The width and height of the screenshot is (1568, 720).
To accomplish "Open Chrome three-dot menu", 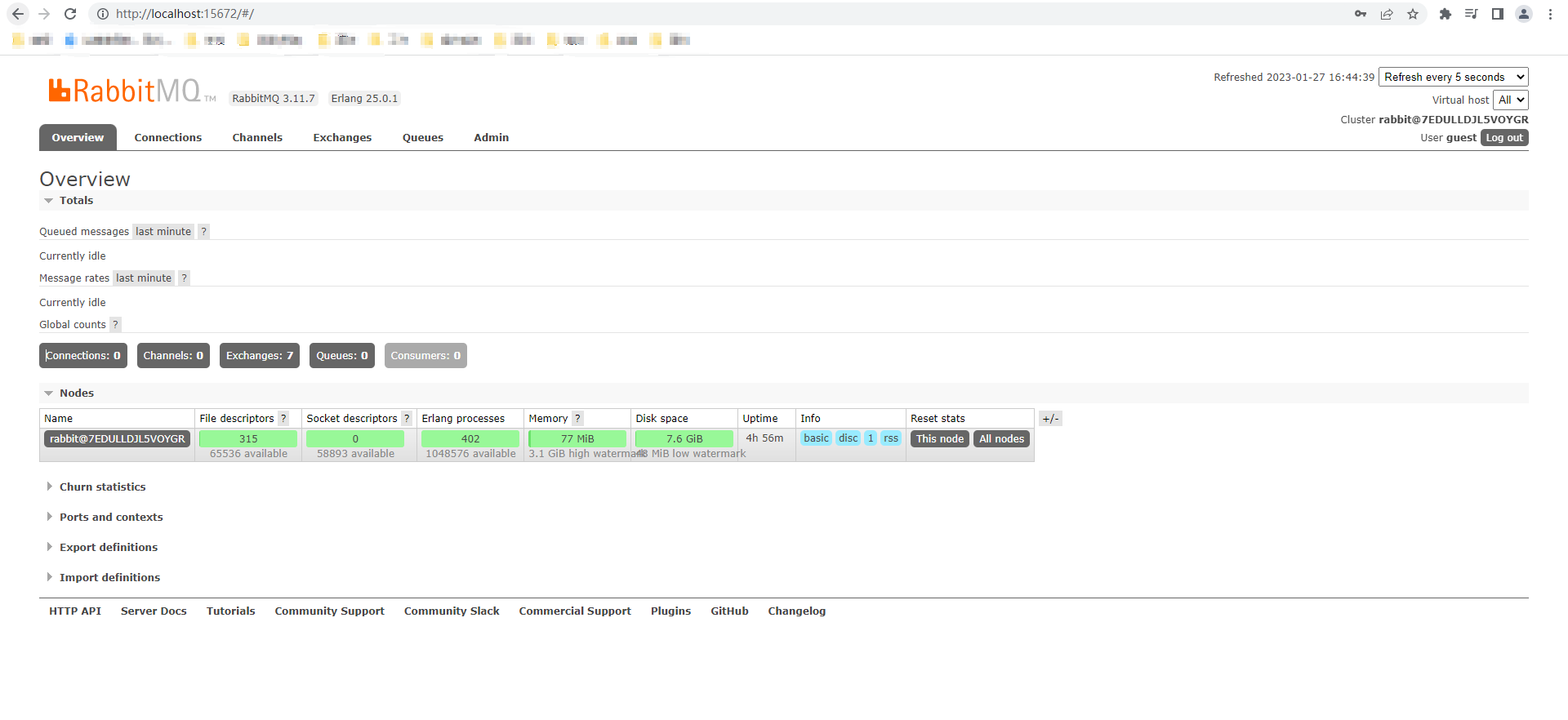I will [x=1550, y=14].
